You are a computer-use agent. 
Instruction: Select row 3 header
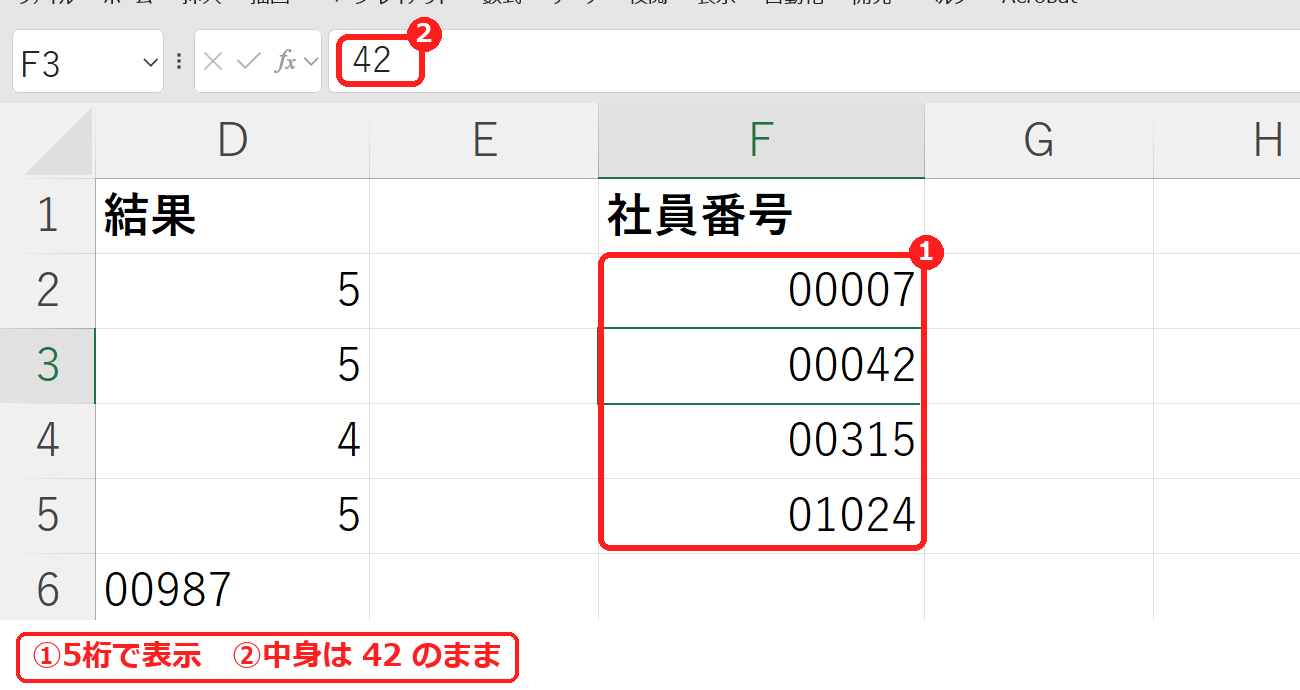pyautogui.click(x=47, y=366)
